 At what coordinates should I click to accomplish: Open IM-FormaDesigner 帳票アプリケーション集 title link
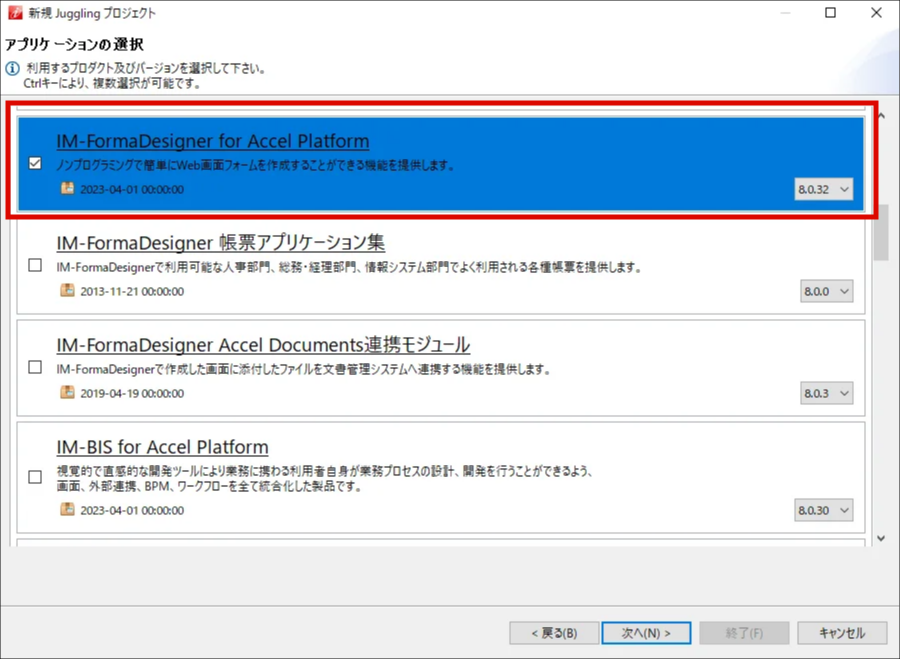(x=220, y=242)
